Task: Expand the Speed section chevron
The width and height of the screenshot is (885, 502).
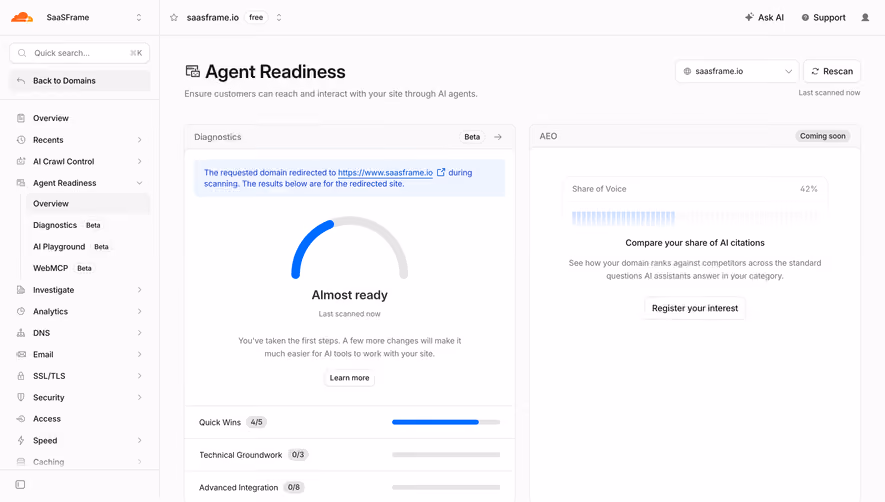Action: pyautogui.click(x=139, y=440)
